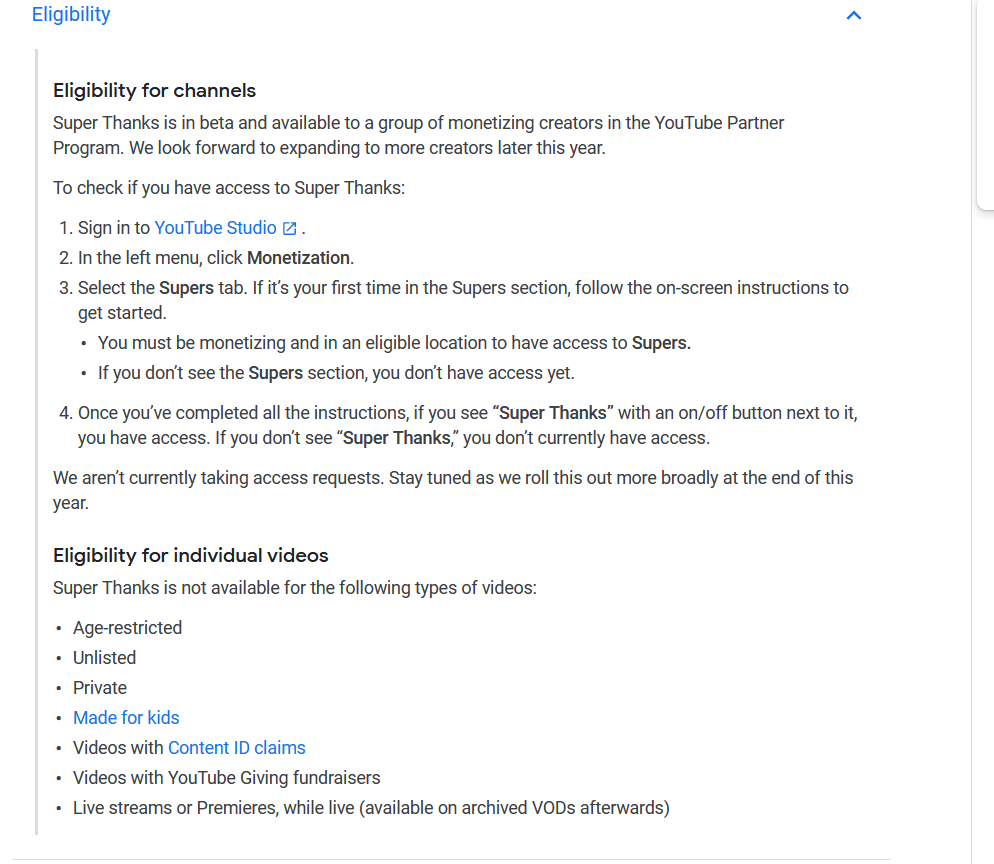Click the Private list item
This screenshot has width=994, height=864.
pyautogui.click(x=100, y=688)
